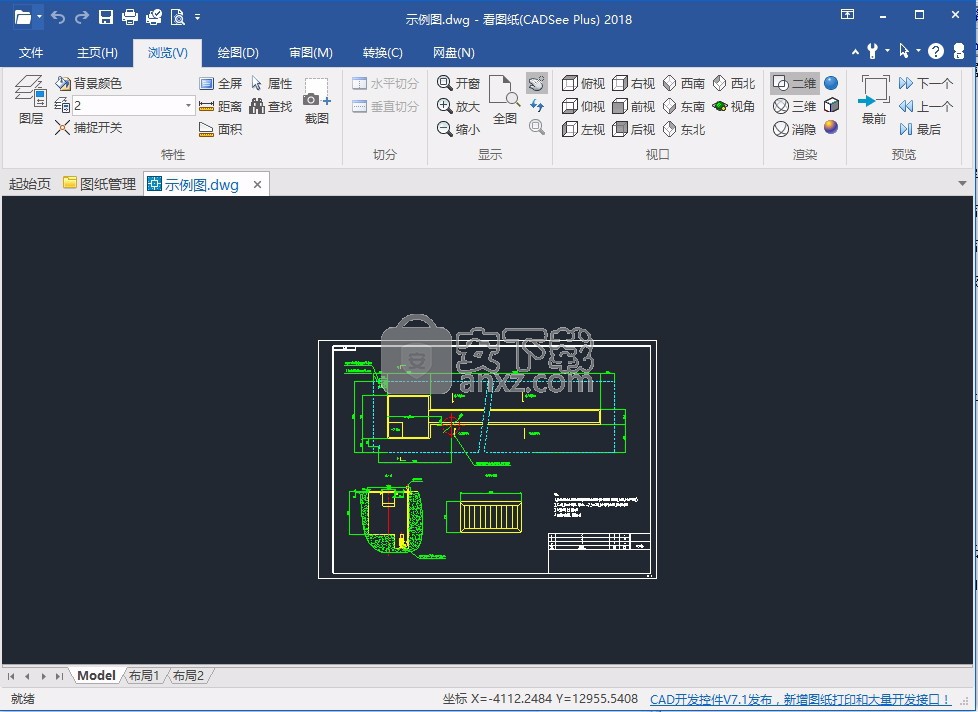
Task: Close the 示例图.dwg document tab
Action: pyautogui.click(x=257, y=184)
